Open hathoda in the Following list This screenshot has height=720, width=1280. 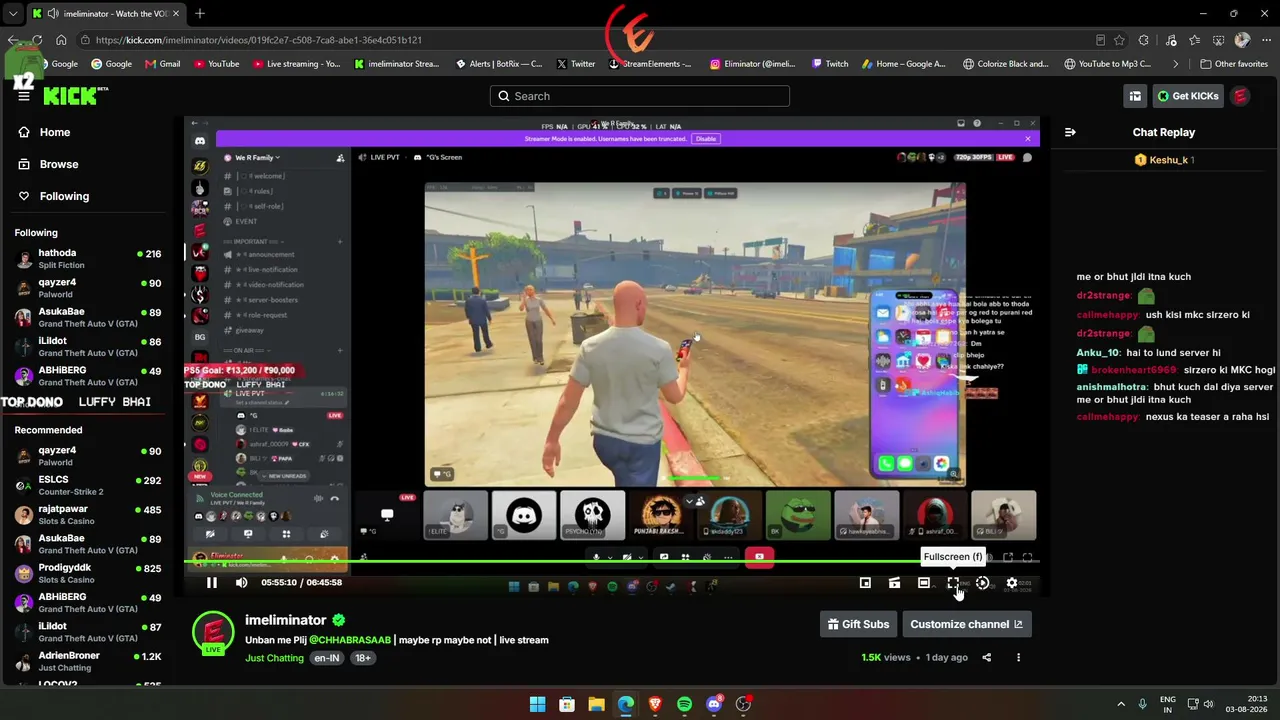tap(88, 258)
